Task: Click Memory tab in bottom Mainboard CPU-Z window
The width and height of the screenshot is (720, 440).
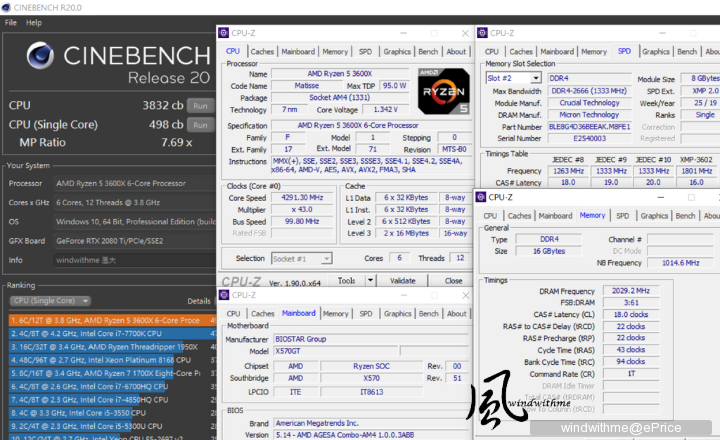Action: [336, 314]
